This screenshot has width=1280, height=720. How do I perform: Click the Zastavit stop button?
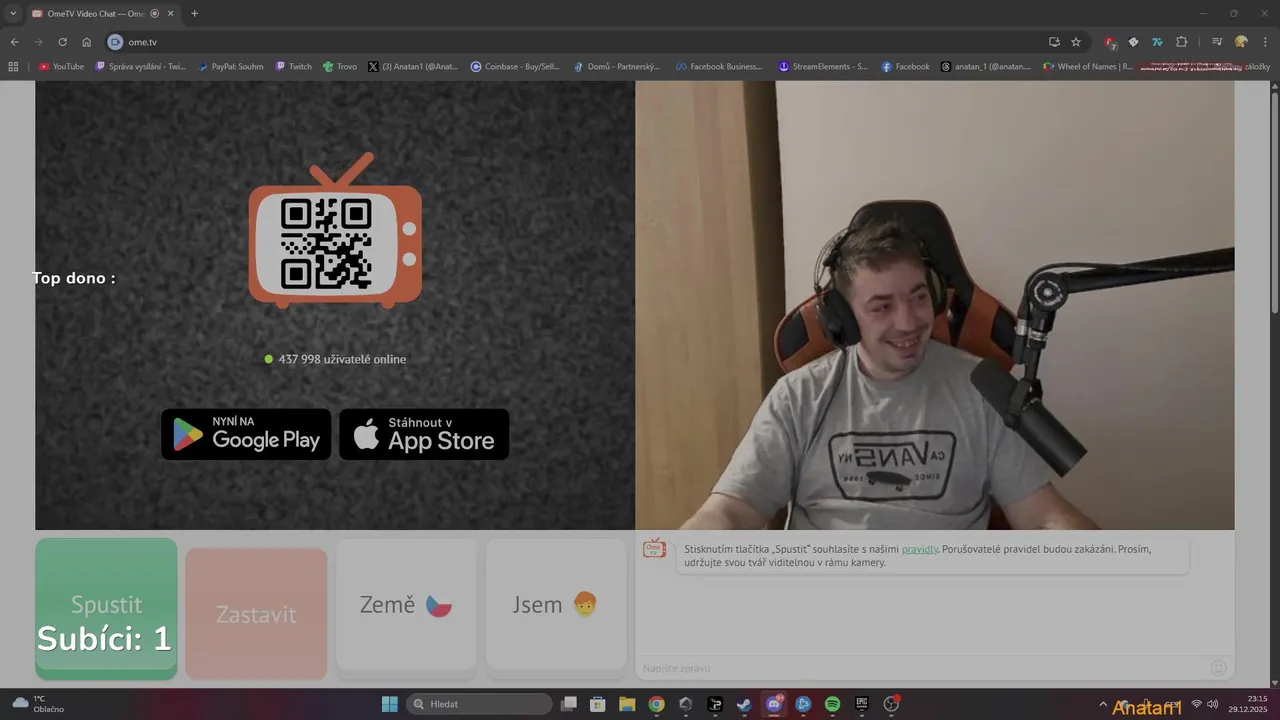tap(256, 614)
